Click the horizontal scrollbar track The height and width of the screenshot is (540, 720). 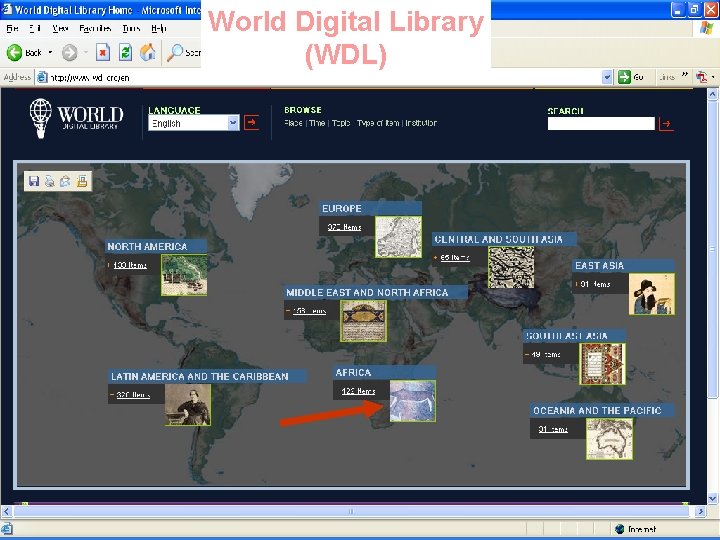[351, 511]
